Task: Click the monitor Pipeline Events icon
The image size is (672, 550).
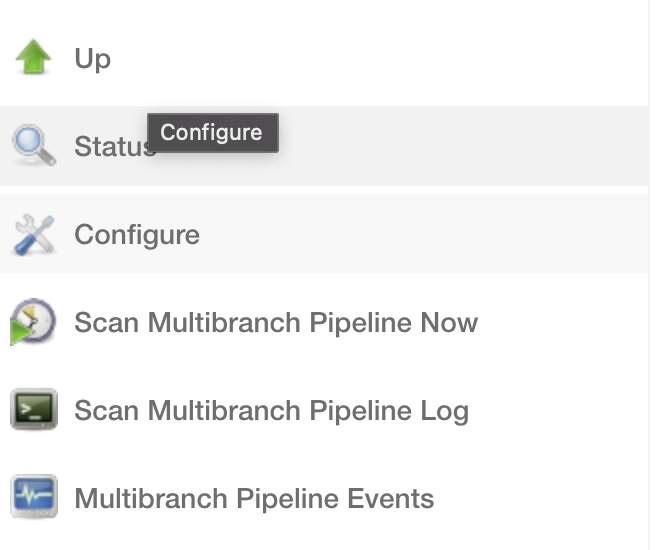Action: [x=34, y=497]
